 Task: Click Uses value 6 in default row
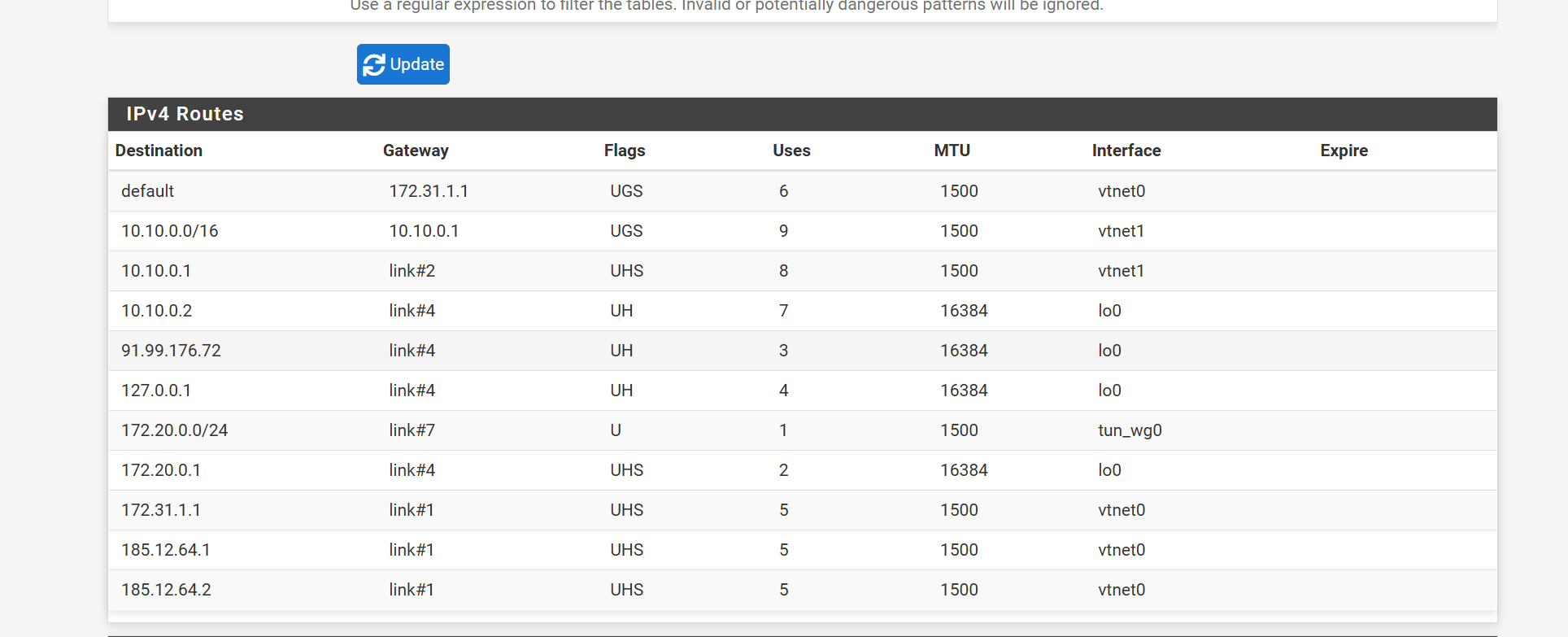(x=783, y=191)
